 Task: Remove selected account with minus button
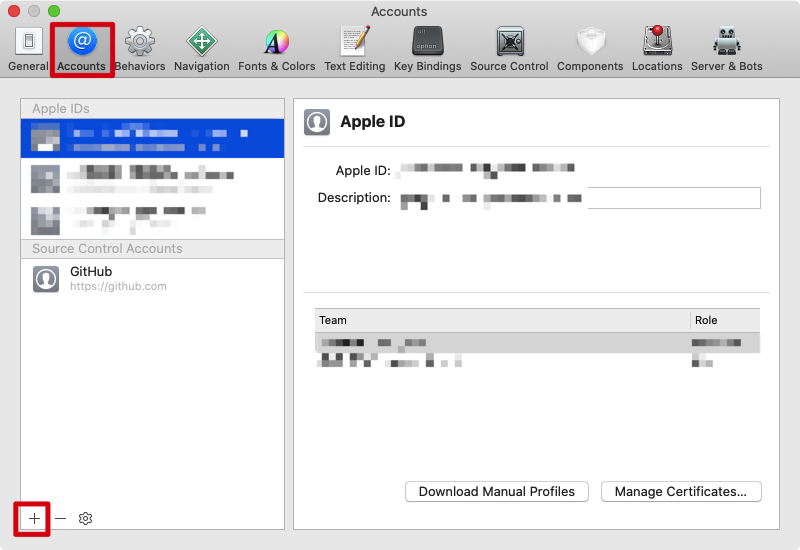(x=60, y=519)
